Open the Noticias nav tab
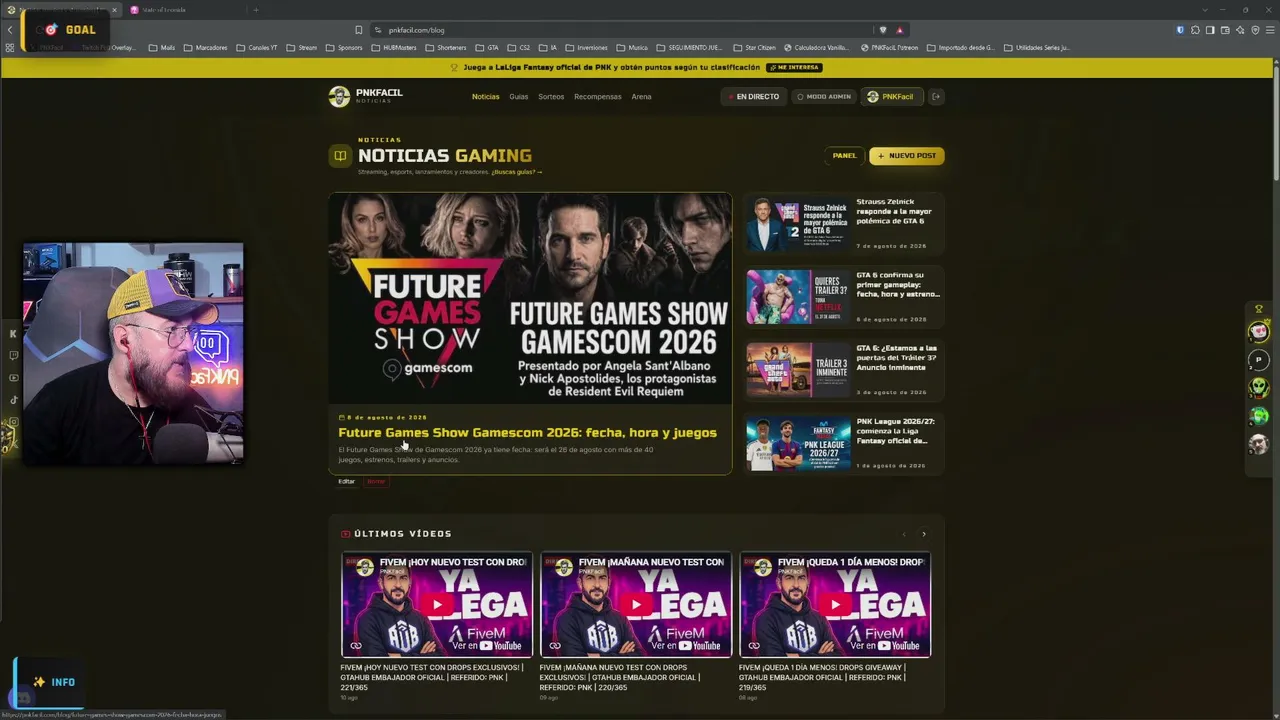 (x=485, y=97)
